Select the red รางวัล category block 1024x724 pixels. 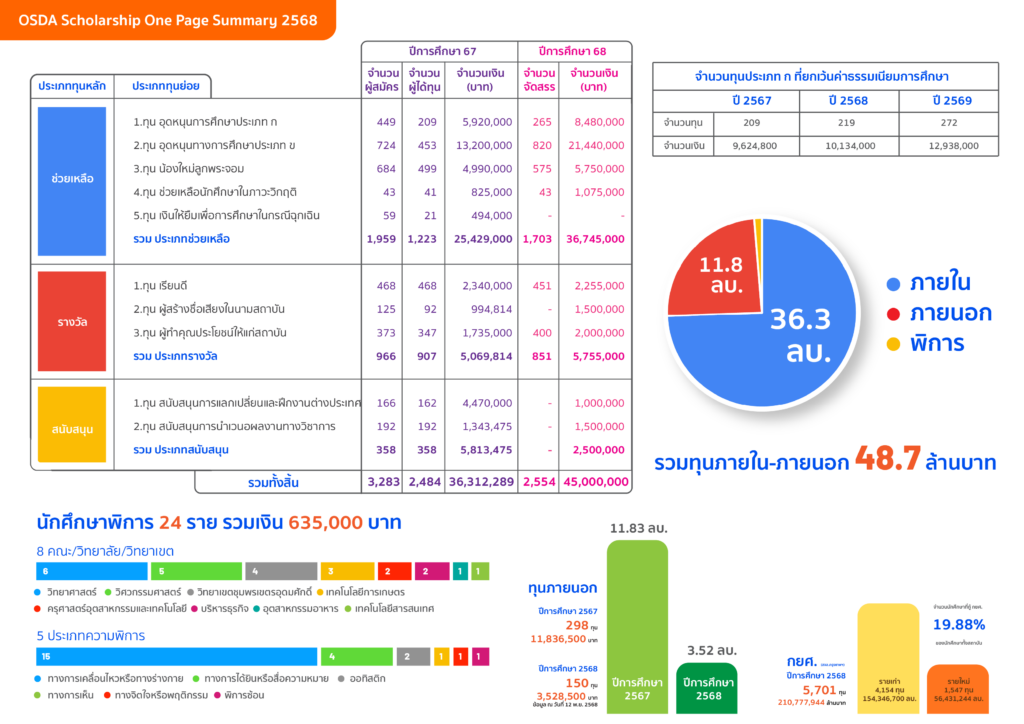[x=72, y=321]
